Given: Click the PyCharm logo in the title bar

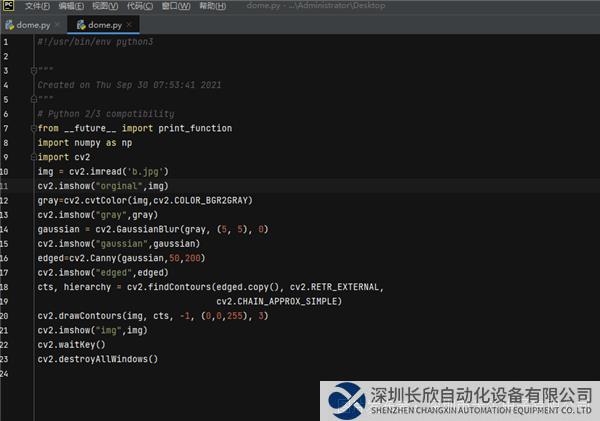Looking at the screenshot, I should [x=8, y=6].
